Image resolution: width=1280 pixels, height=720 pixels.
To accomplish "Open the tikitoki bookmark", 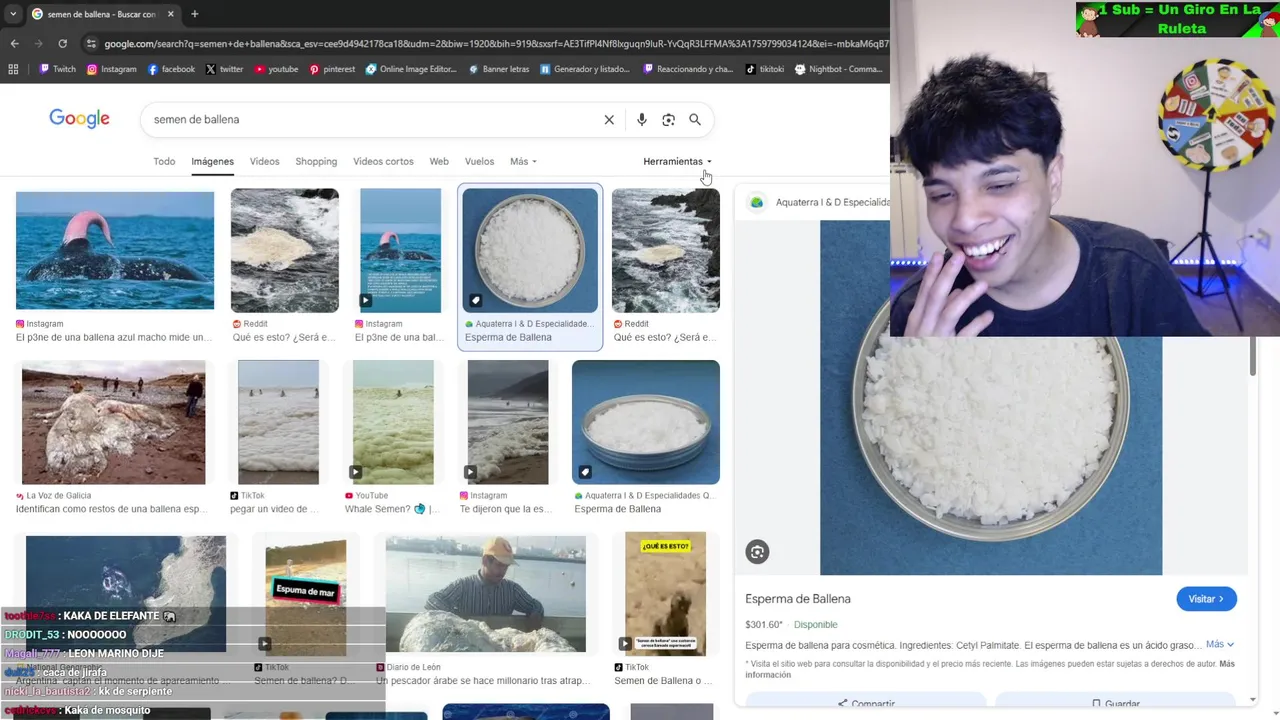I will coord(764,69).
